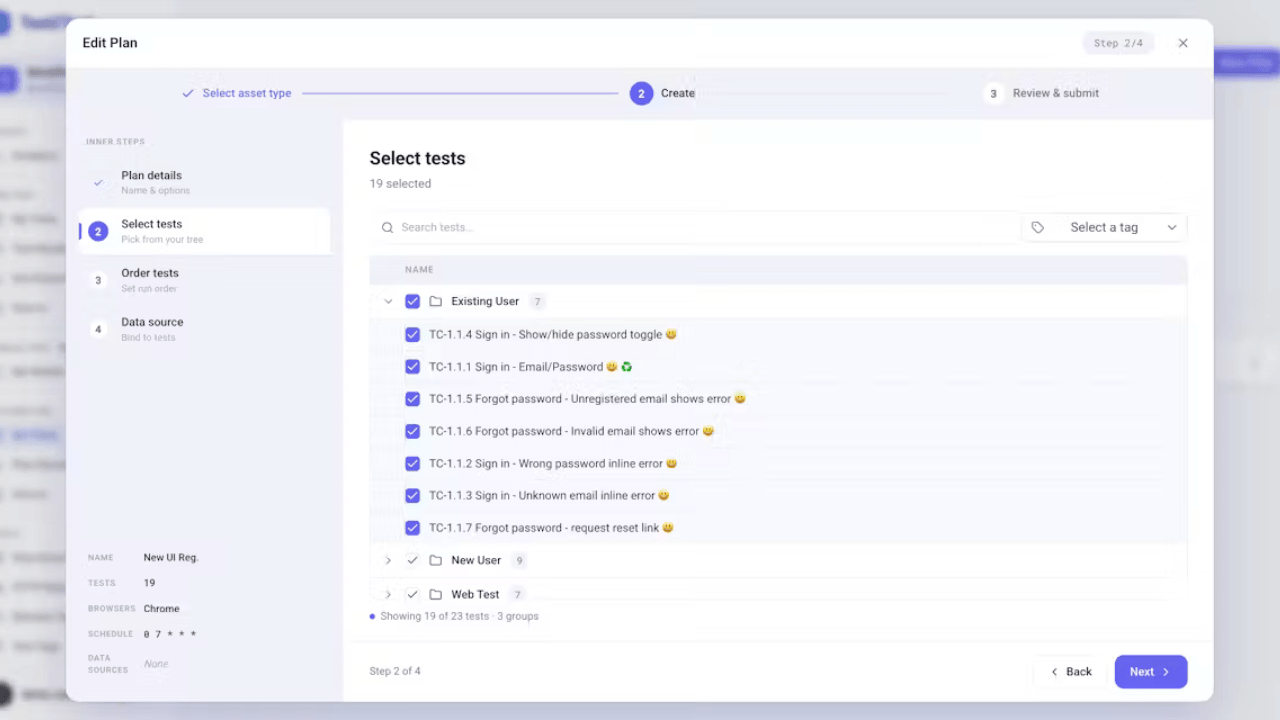Uncheck TC-1.1.7 request reset link test
This screenshot has height=720, width=1280.
(x=412, y=527)
